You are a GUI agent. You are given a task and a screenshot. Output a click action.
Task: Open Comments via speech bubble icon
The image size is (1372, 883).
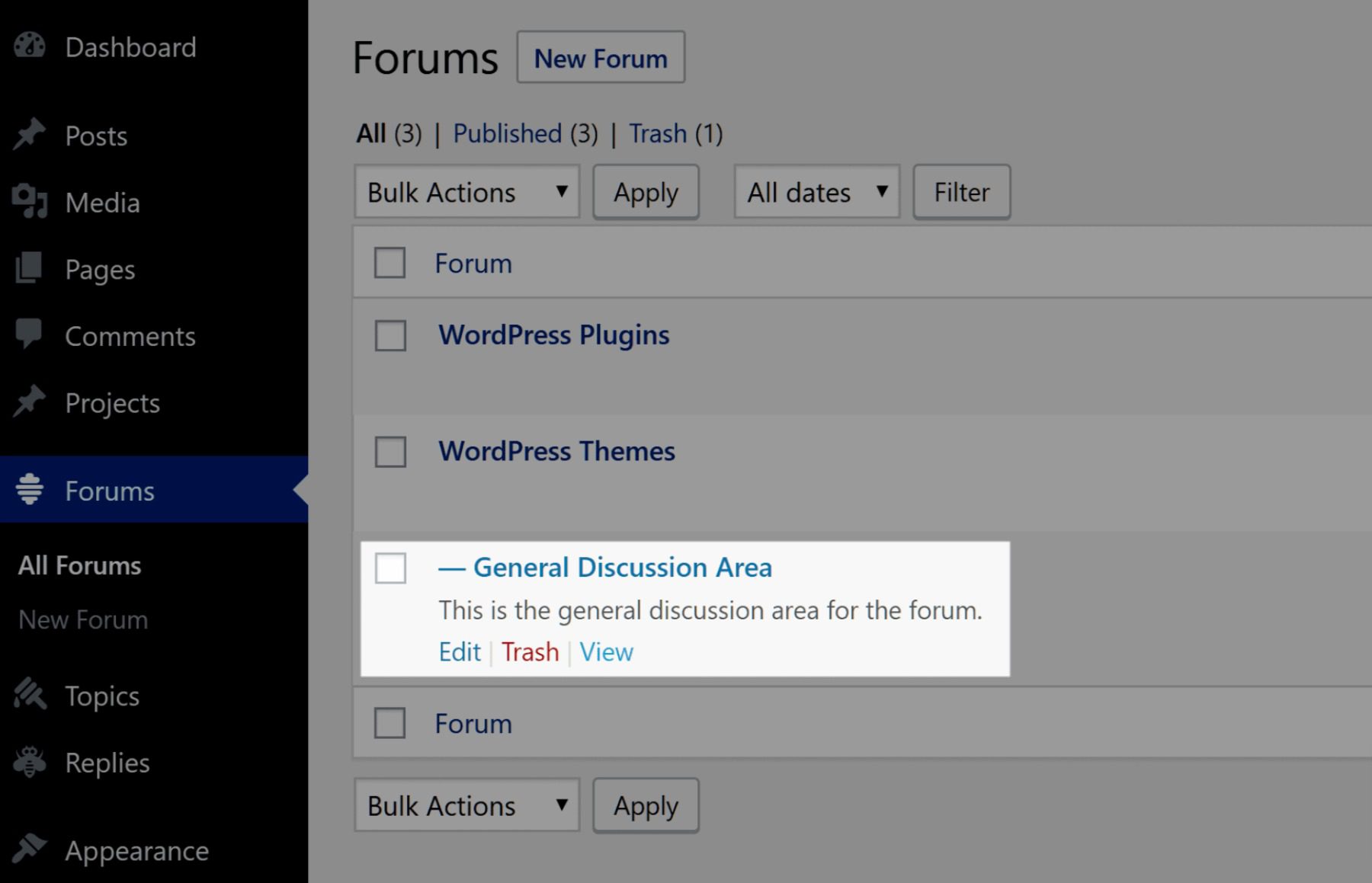[x=27, y=336]
